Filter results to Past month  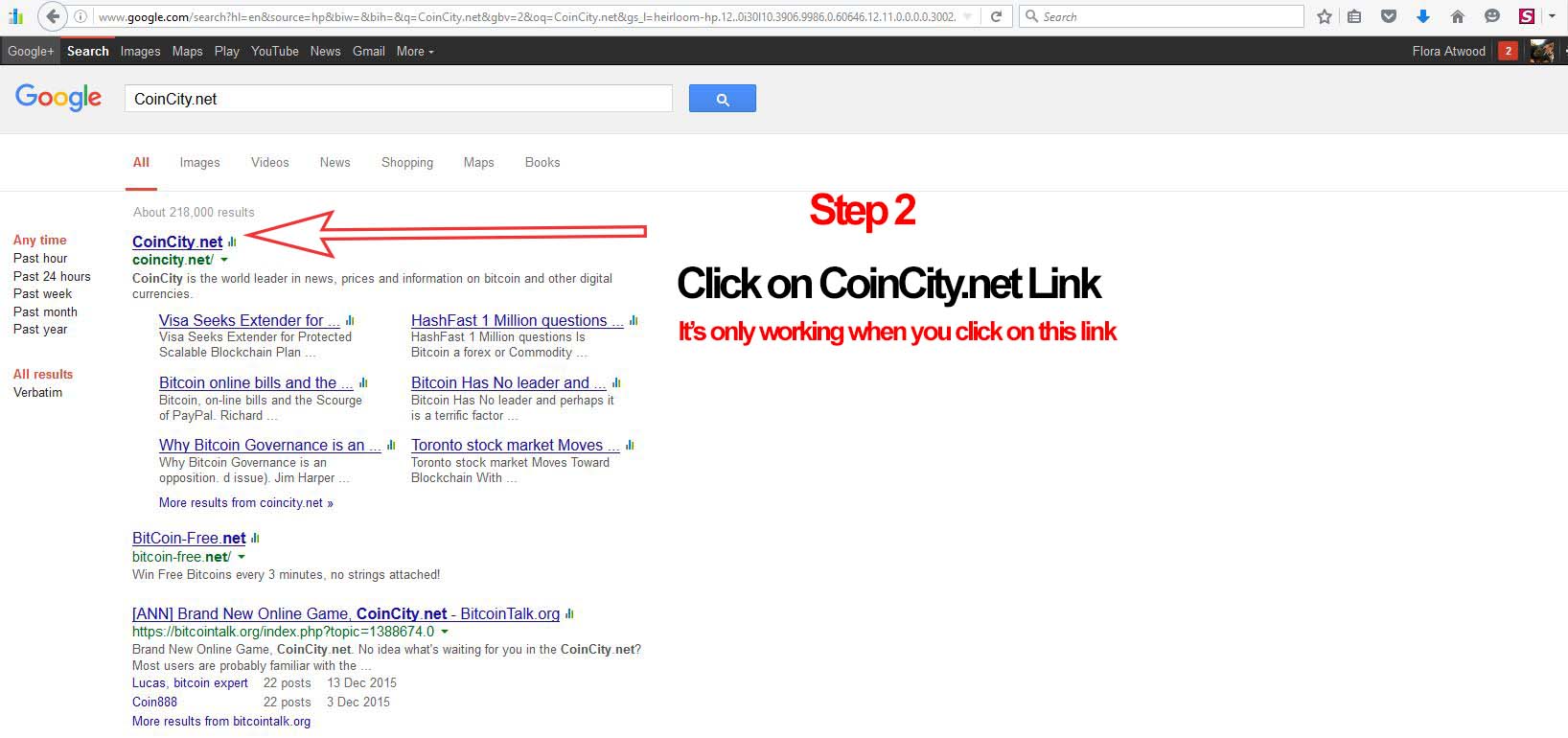pyautogui.click(x=45, y=311)
